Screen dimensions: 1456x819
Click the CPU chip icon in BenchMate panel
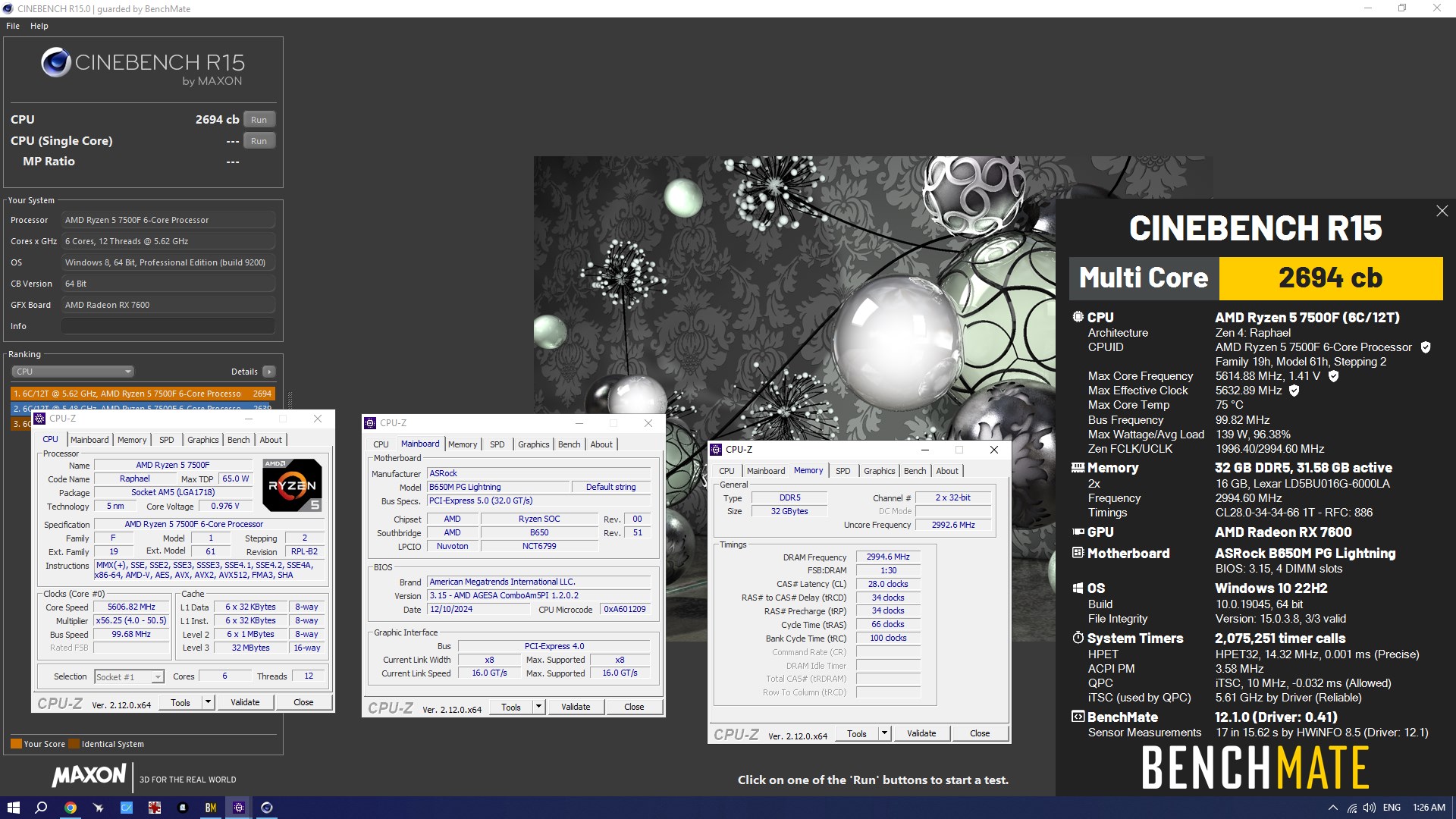tap(1078, 317)
